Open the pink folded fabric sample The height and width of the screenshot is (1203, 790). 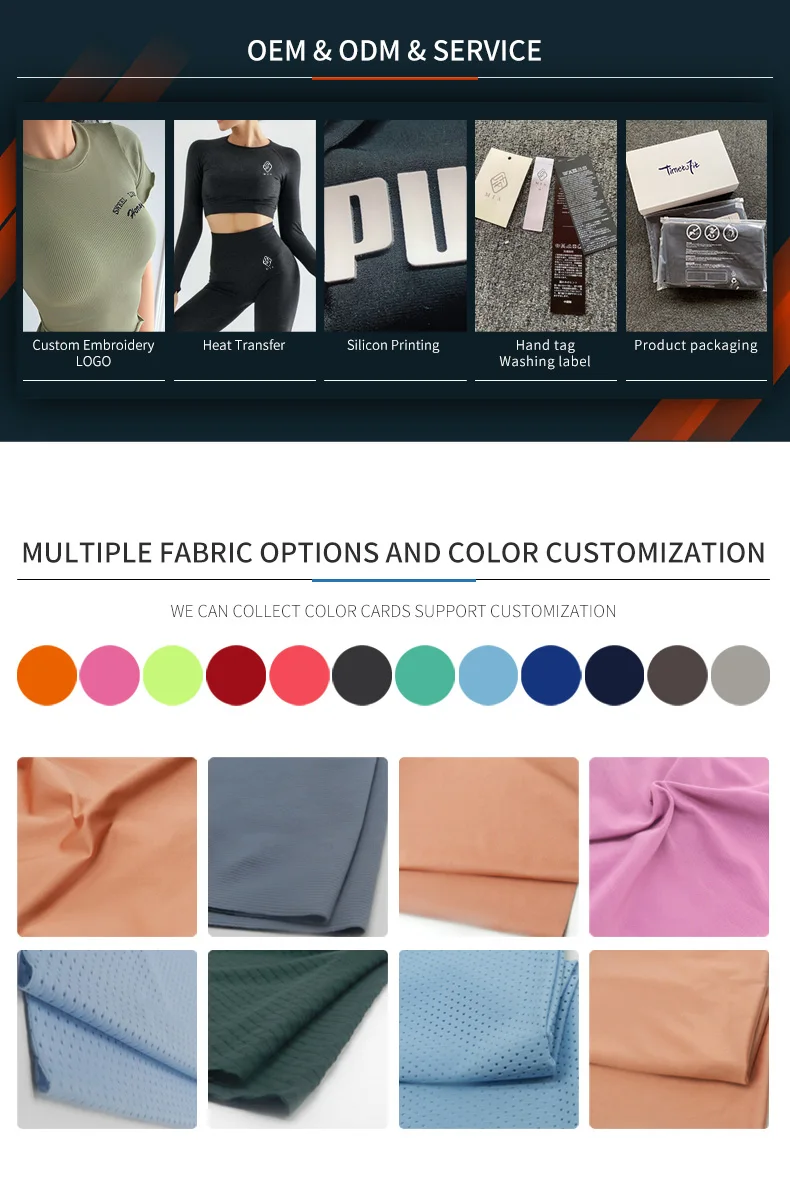click(x=679, y=847)
